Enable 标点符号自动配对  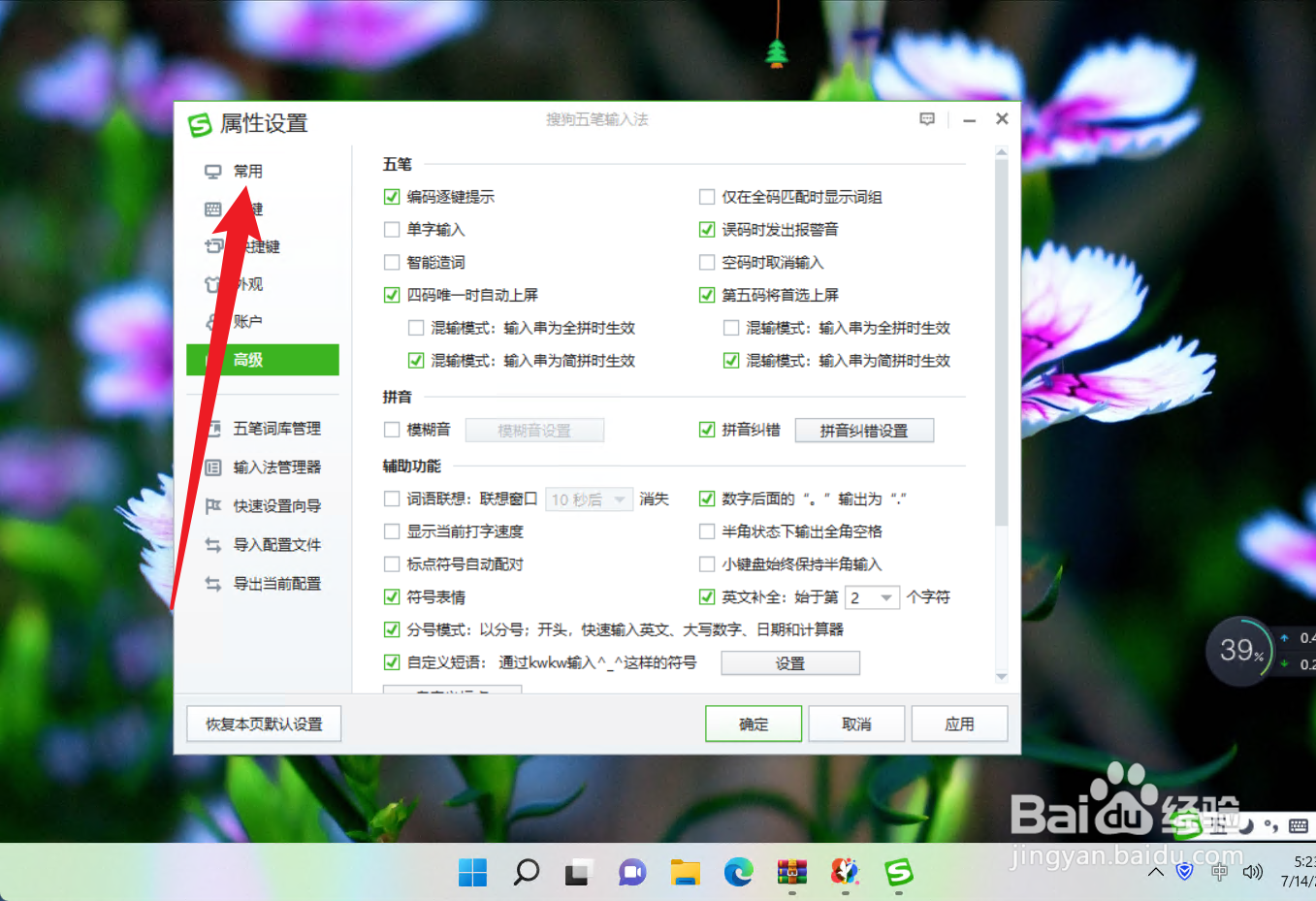pos(392,563)
